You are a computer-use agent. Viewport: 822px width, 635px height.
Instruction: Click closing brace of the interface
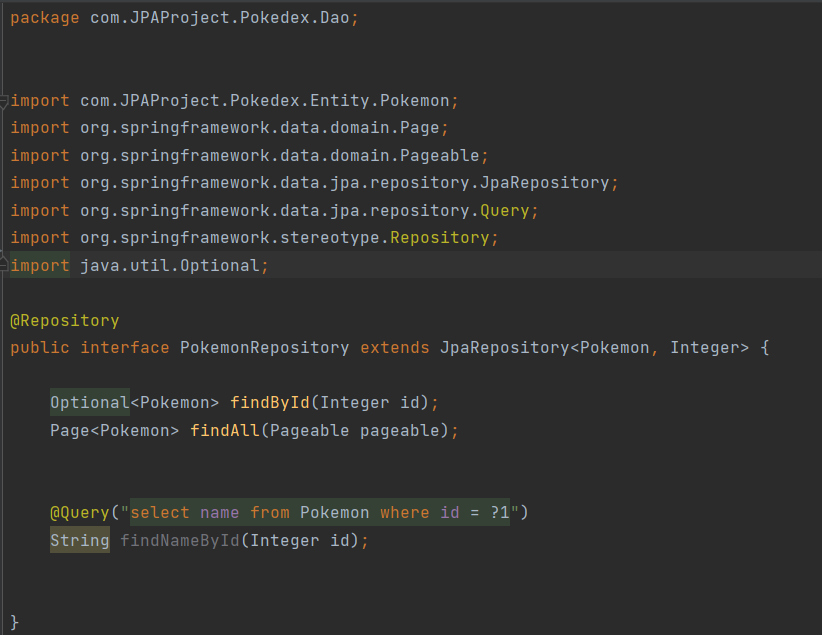click(x=15, y=623)
